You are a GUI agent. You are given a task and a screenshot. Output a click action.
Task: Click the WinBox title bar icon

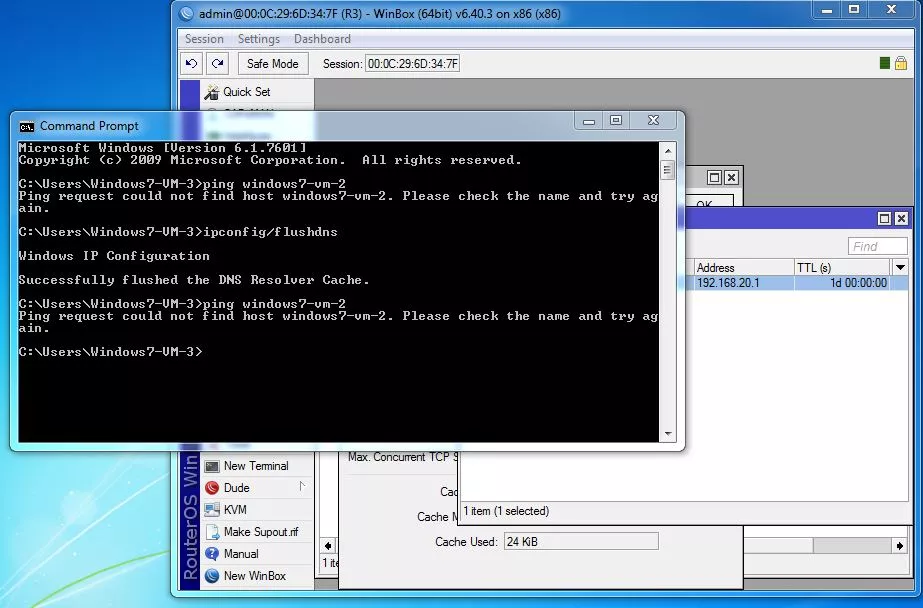[187, 14]
